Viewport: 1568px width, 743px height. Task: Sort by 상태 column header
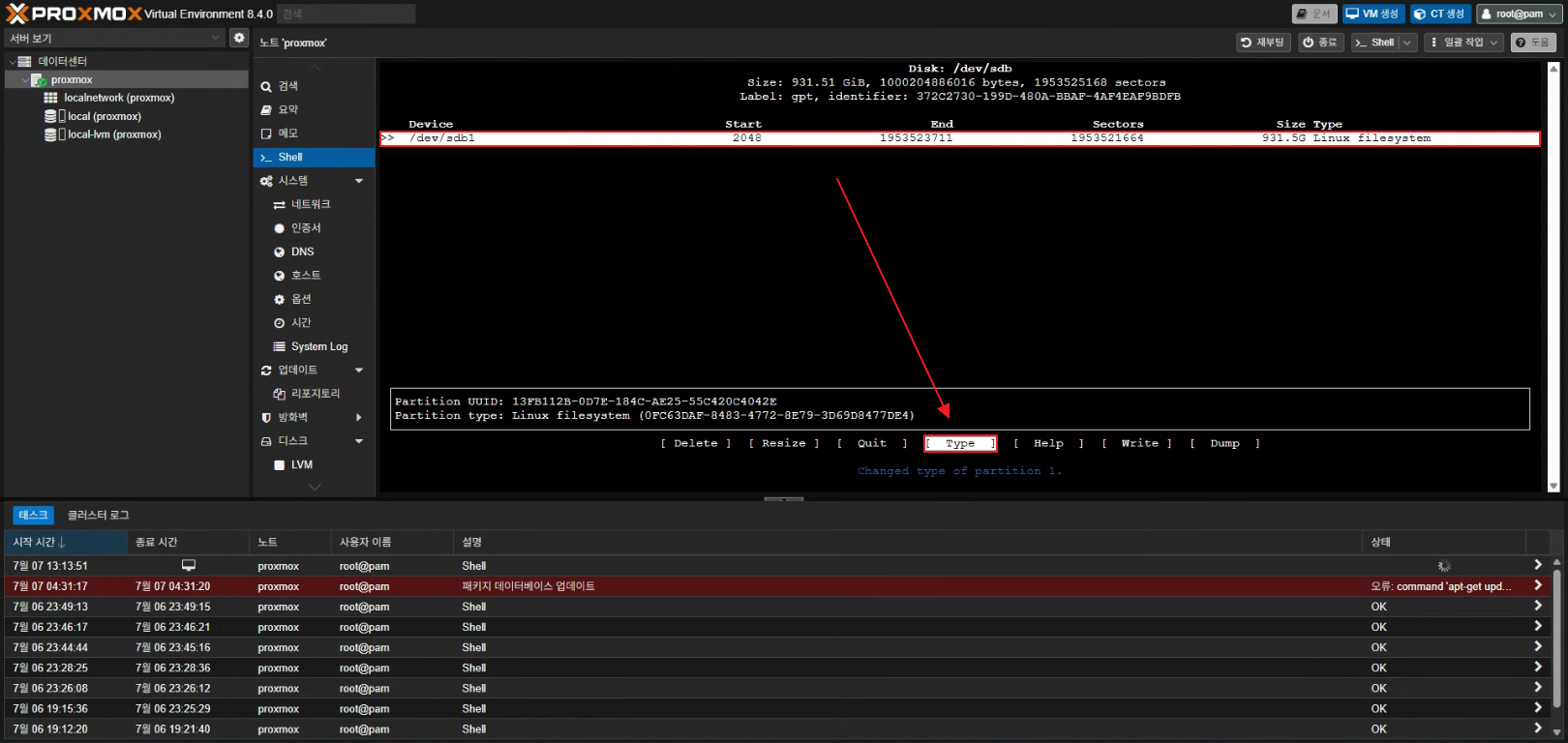[1444, 542]
